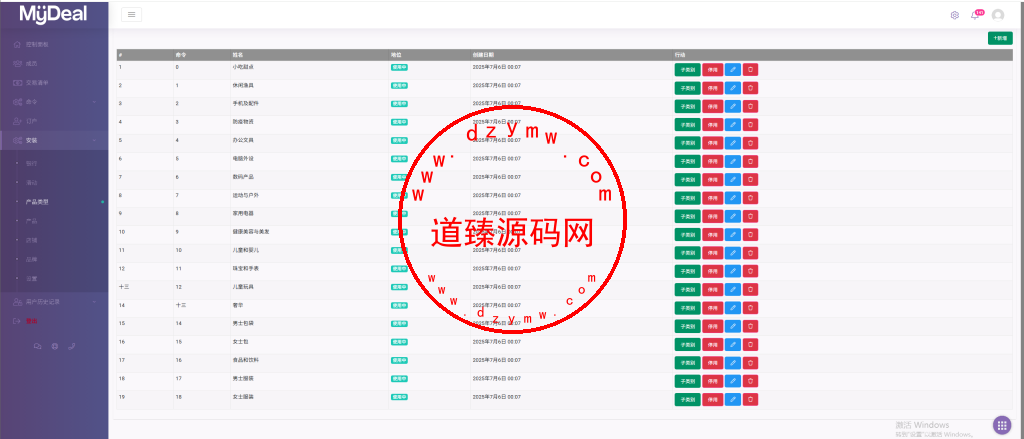Click the name cell 电脑外设
The width and height of the screenshot is (1024, 439).
[243, 158]
